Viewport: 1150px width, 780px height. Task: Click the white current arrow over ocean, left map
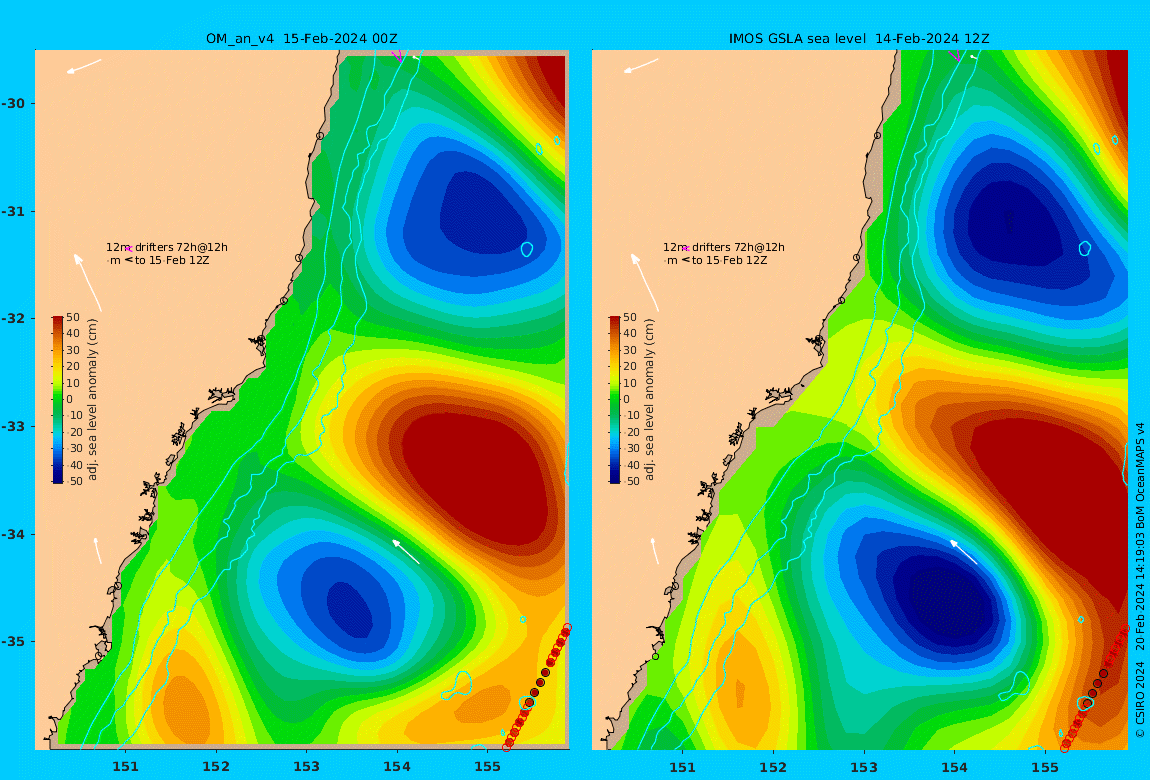pos(406,552)
